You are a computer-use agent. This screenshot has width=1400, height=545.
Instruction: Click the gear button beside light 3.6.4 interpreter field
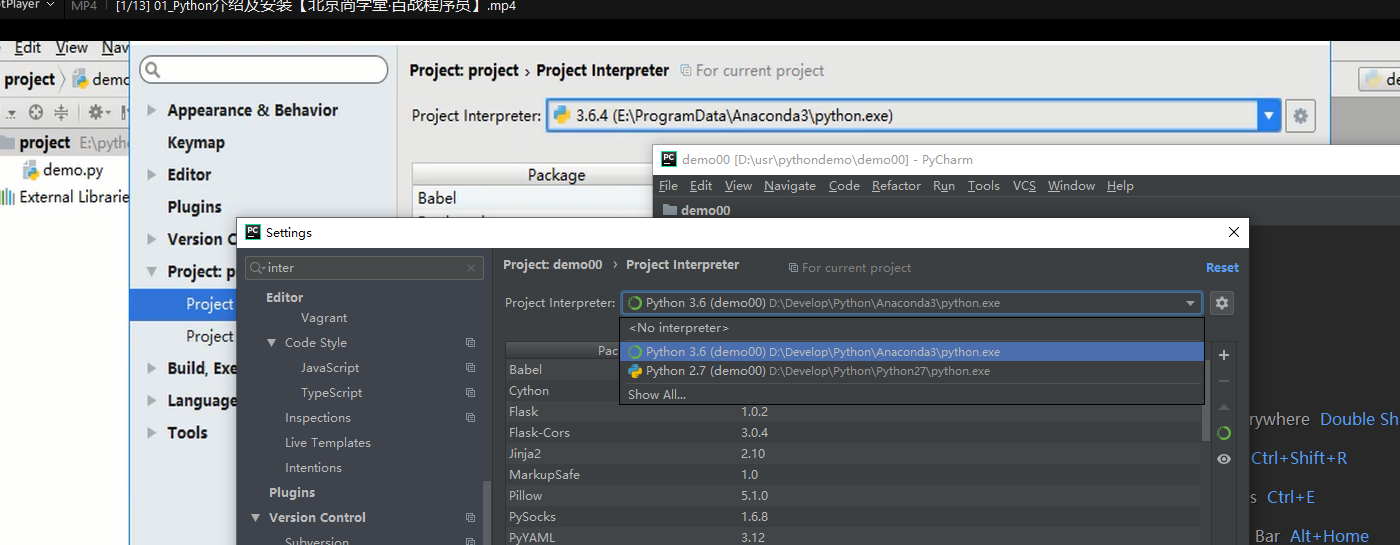click(1300, 116)
